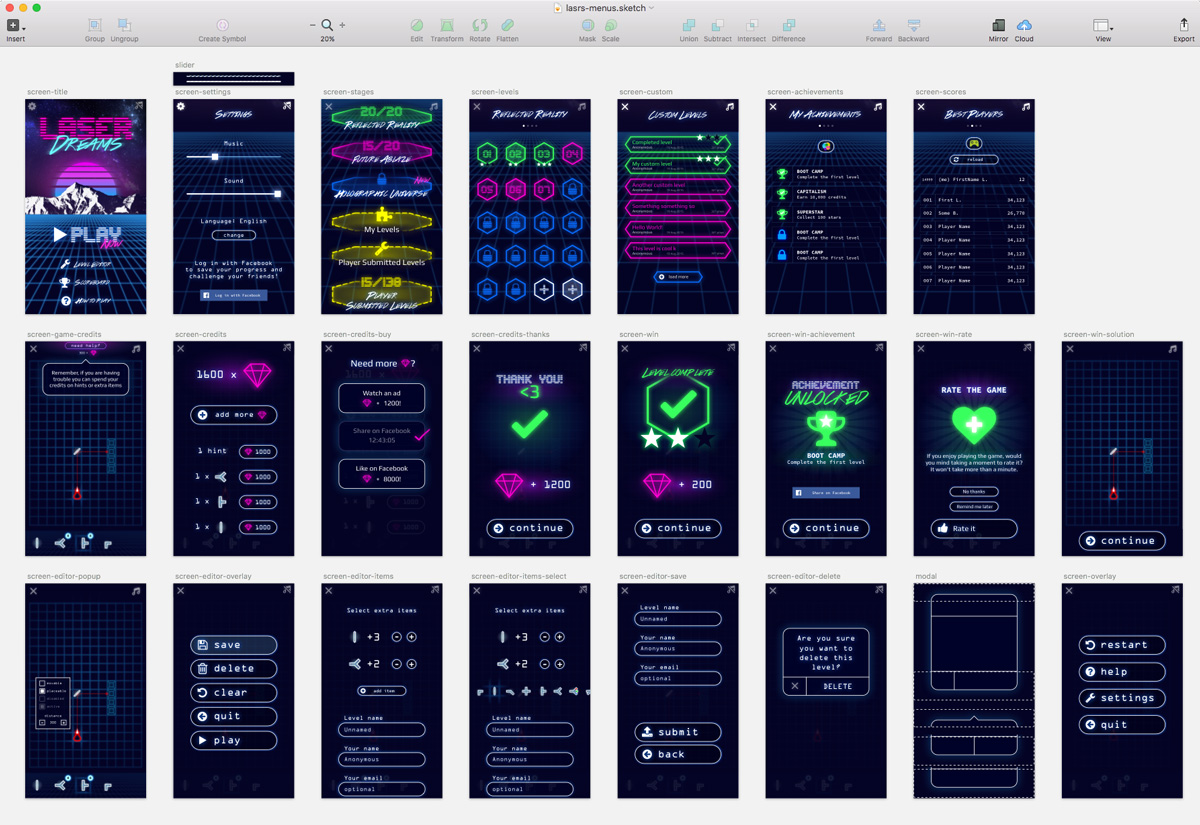This screenshot has height=825, width=1200.
Task: Apply the Union boolean operation
Action: (689, 25)
